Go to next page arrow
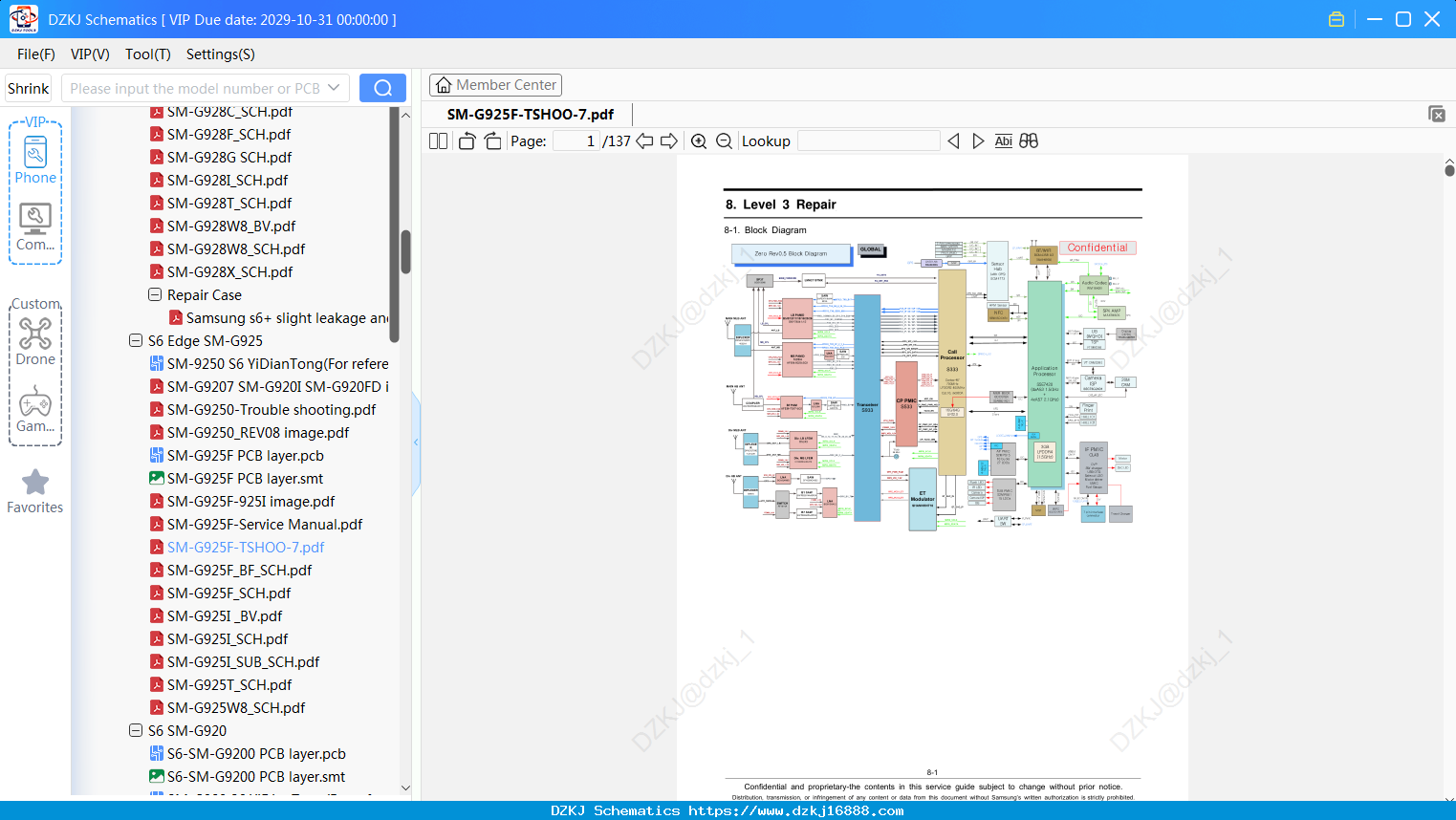Image resolution: width=1456 pixels, height=820 pixels. pos(669,140)
